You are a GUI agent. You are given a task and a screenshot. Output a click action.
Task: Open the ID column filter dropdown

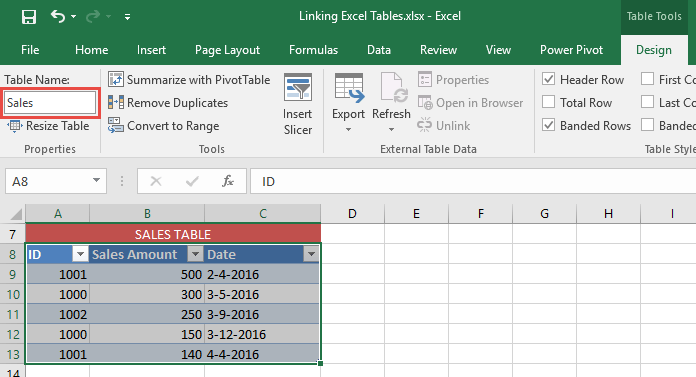pos(80,254)
